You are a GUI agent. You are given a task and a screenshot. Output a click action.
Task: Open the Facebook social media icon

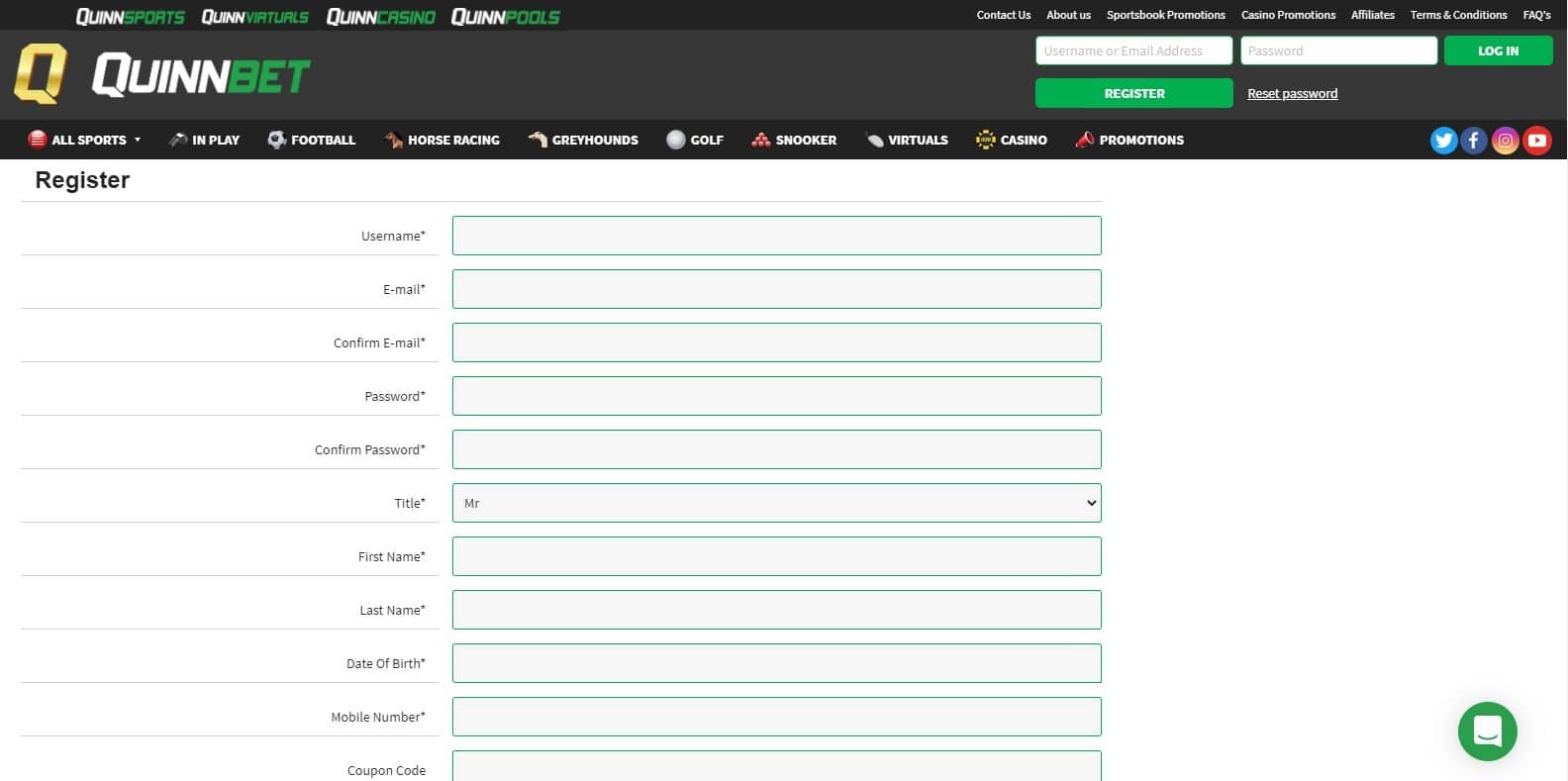click(1474, 141)
